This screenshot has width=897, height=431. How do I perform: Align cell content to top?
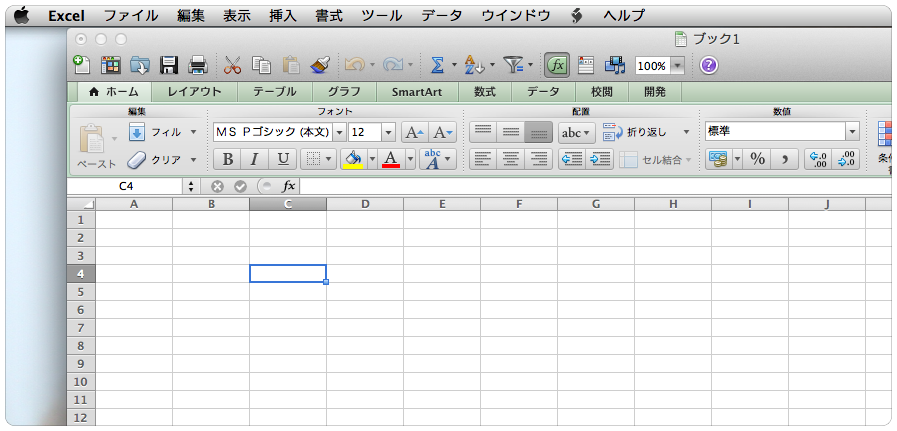pyautogui.click(x=483, y=132)
